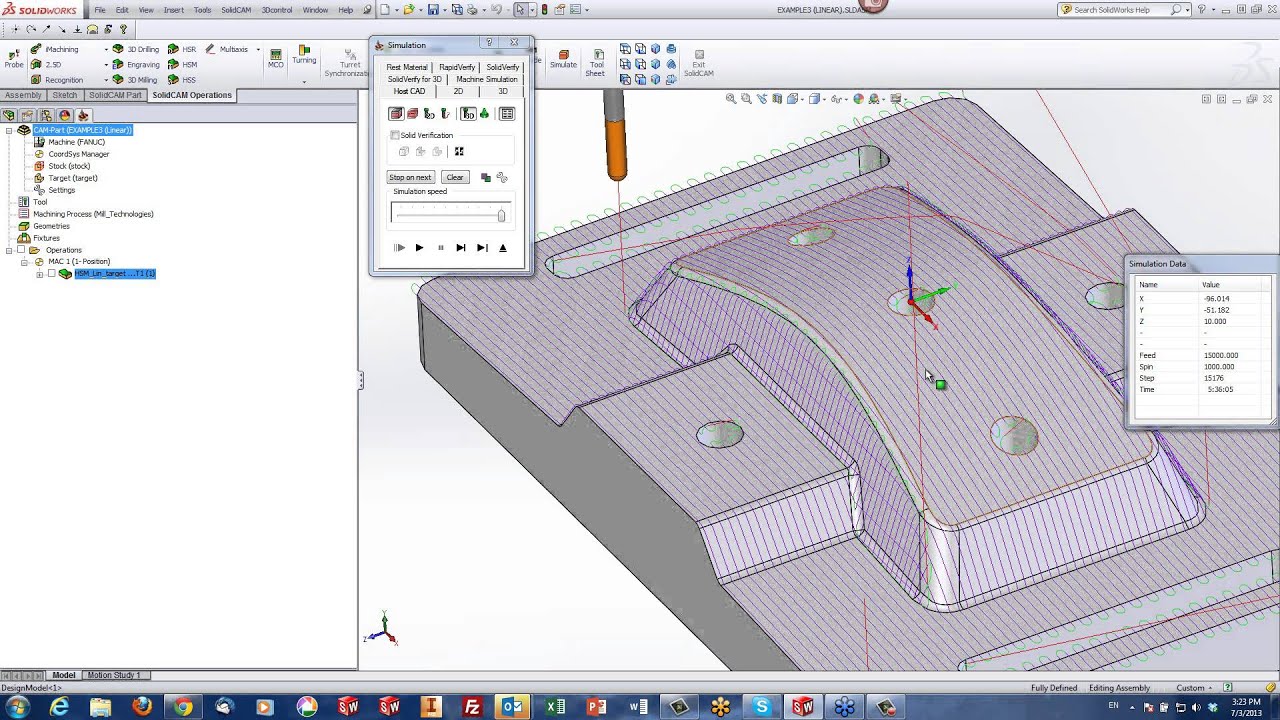Click the Stop on next button
This screenshot has height=720, width=1280.
pos(410,177)
